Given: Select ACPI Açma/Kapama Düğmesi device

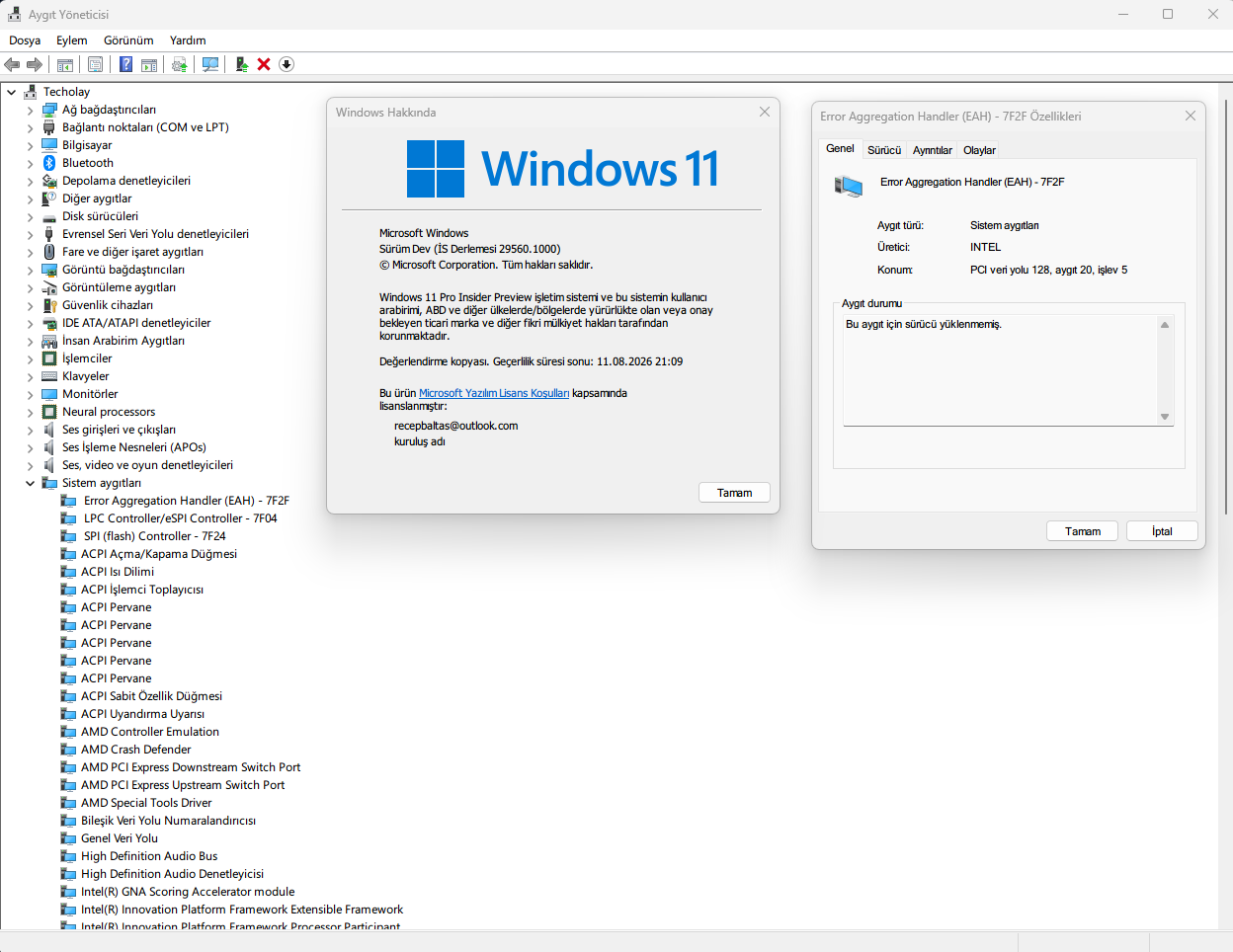Looking at the screenshot, I should point(159,554).
